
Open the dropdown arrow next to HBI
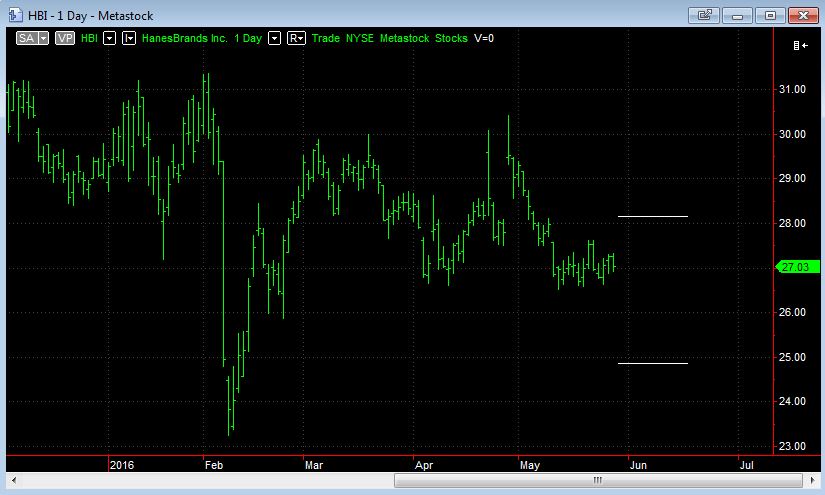(x=109, y=38)
